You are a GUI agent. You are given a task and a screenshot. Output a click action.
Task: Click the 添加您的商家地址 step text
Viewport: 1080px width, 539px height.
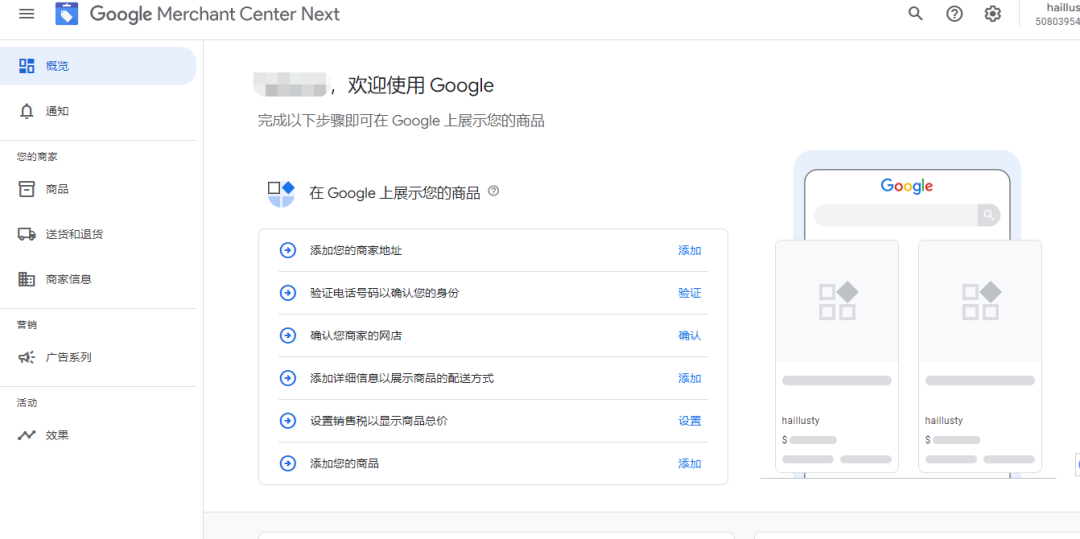pyautogui.click(x=356, y=251)
